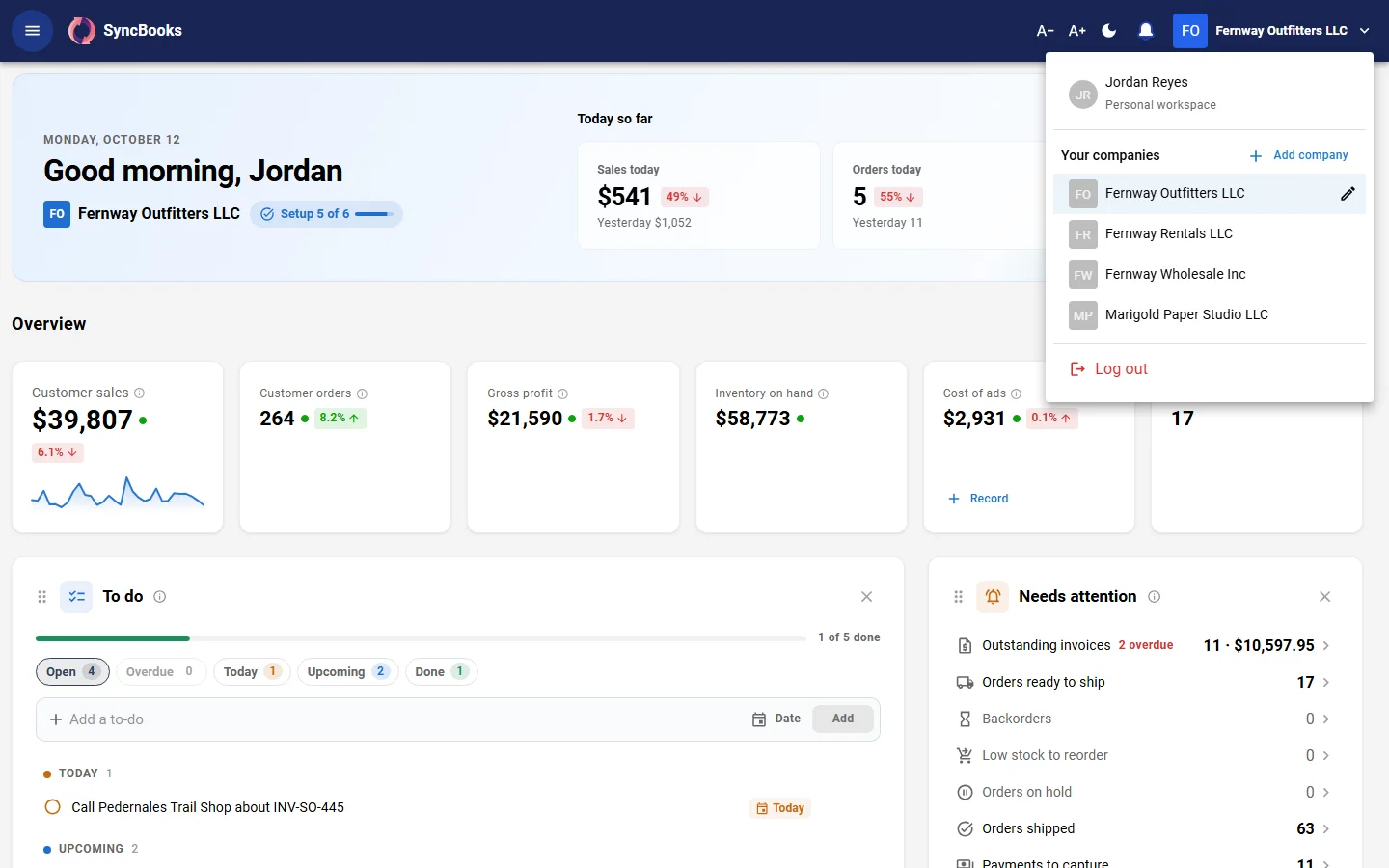Click Cost of ads info icon
Viewport: 1389px width, 868px height.
(1016, 393)
